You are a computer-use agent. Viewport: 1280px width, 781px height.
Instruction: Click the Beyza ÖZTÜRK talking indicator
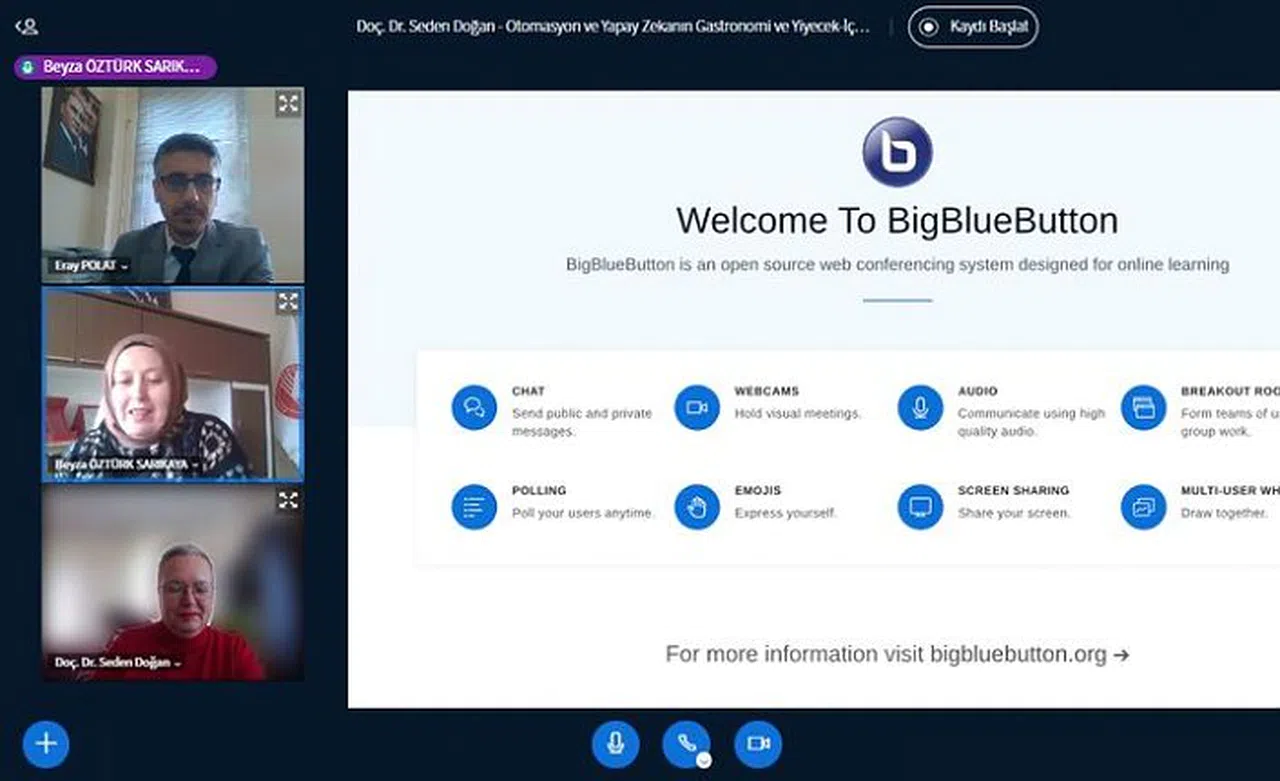pos(115,67)
